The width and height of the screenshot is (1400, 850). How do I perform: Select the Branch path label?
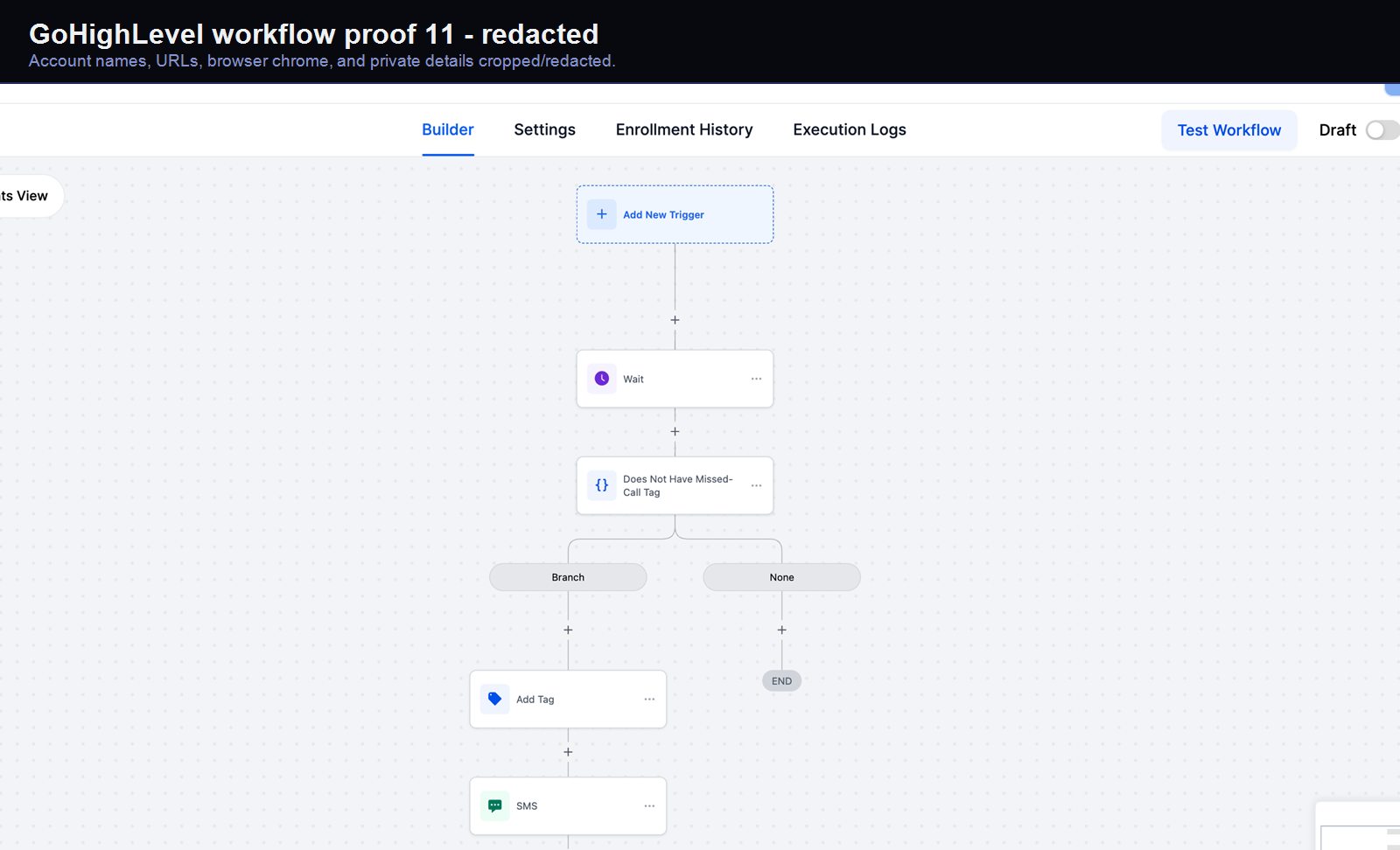point(568,577)
